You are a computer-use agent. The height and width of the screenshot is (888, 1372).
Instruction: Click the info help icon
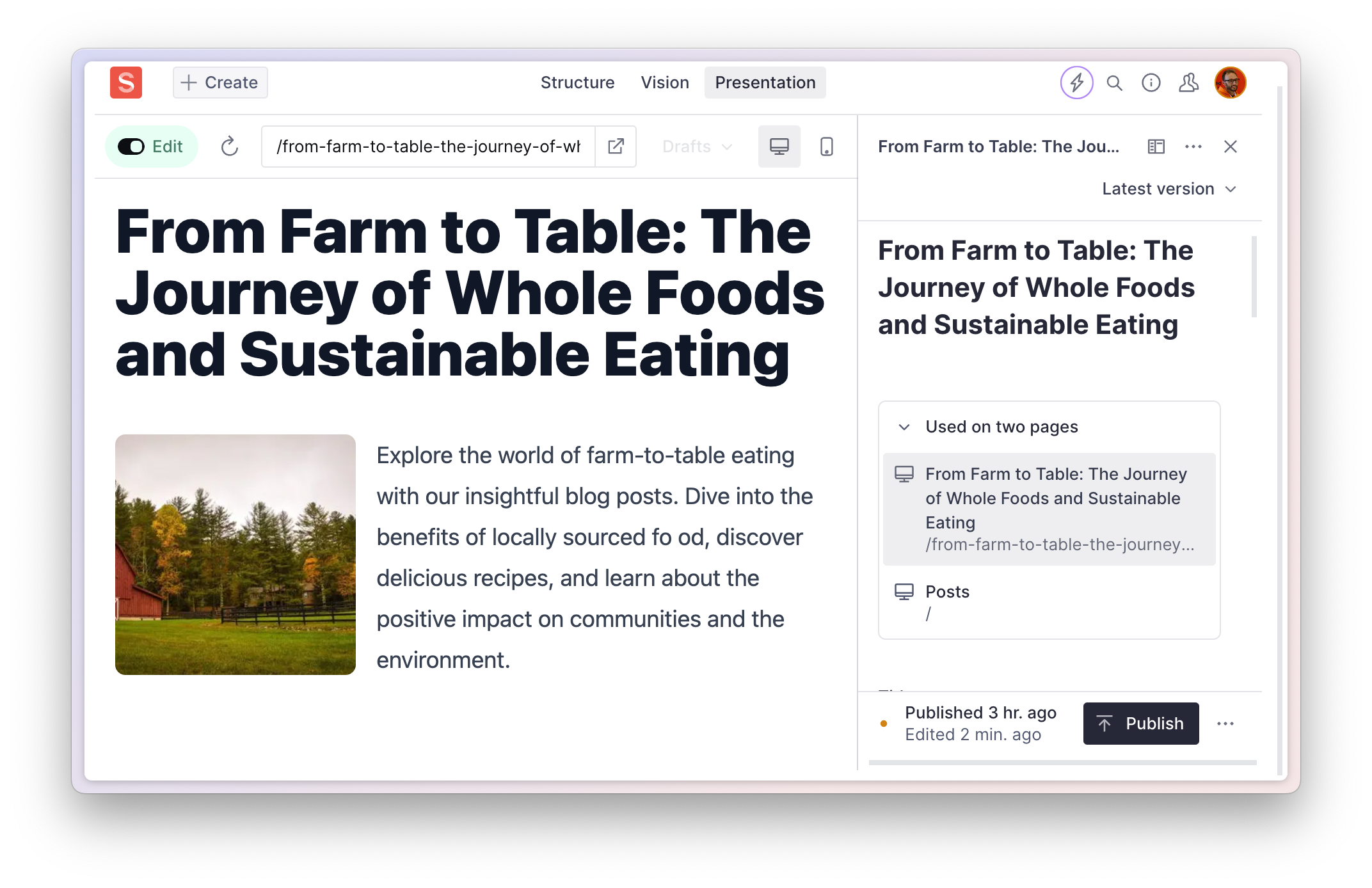1151,83
